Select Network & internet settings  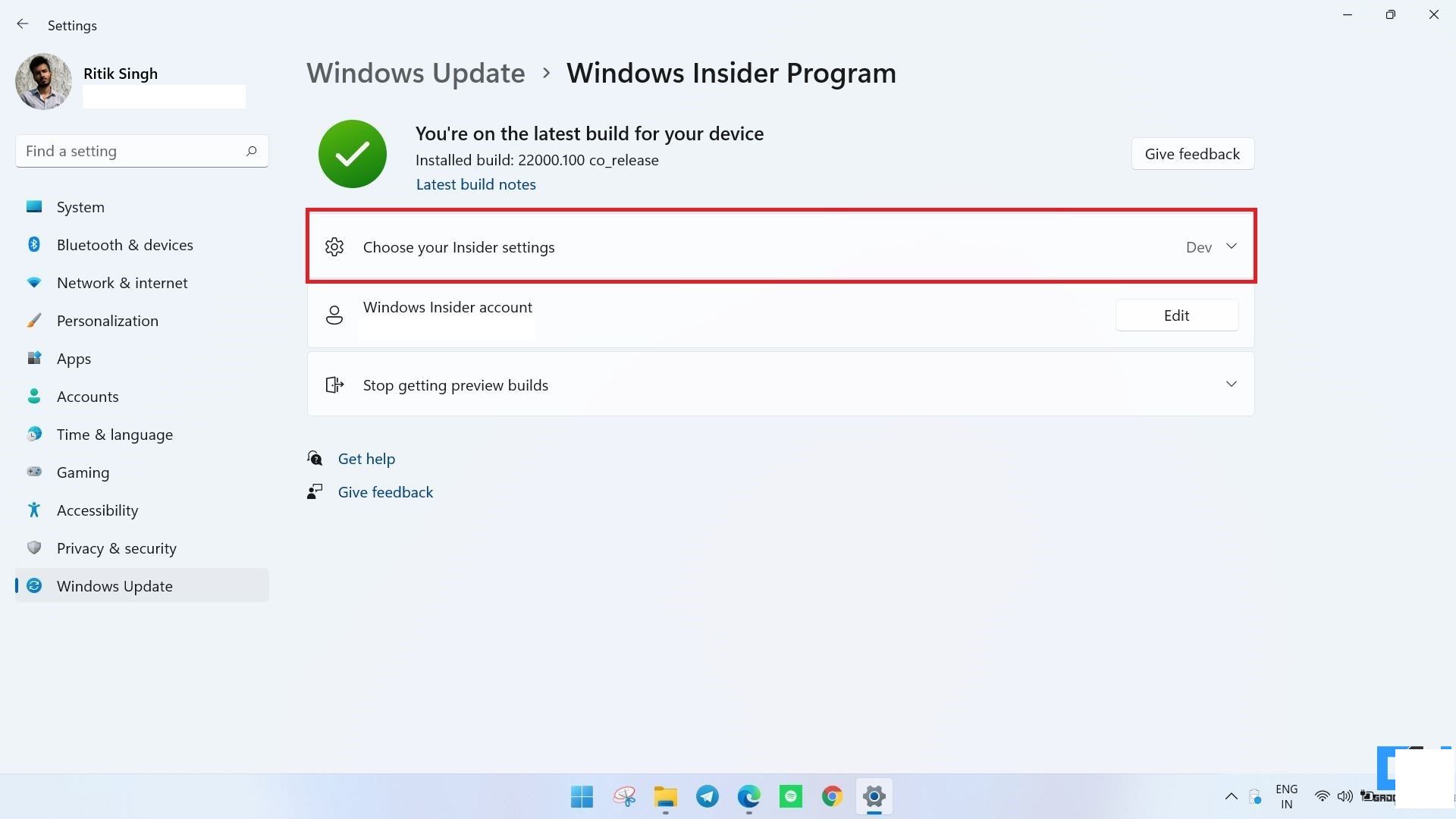(121, 282)
